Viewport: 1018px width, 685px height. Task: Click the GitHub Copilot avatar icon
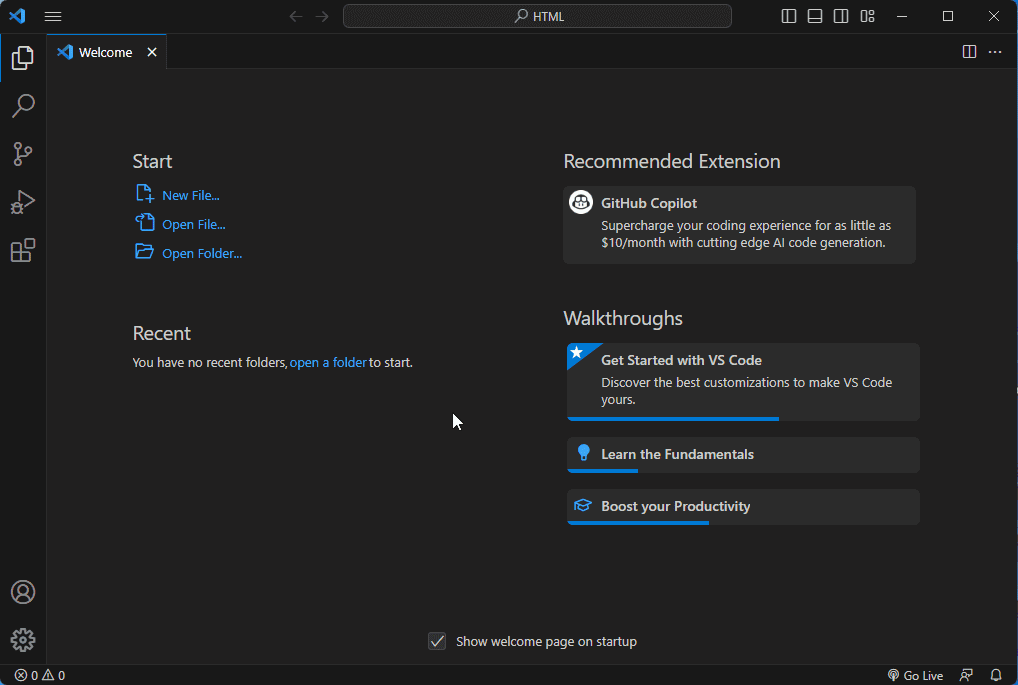(581, 202)
